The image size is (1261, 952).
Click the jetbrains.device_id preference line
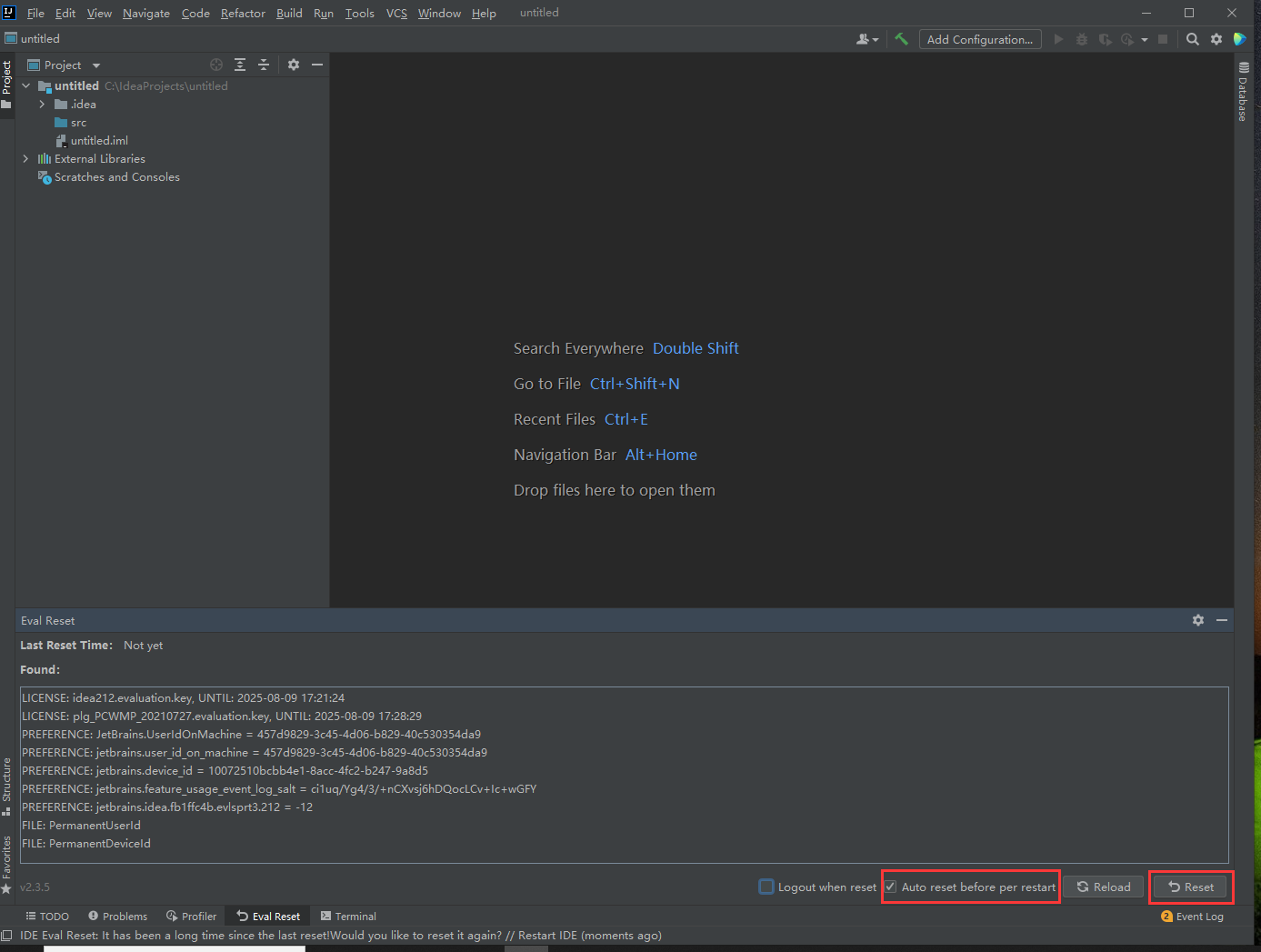click(x=225, y=771)
